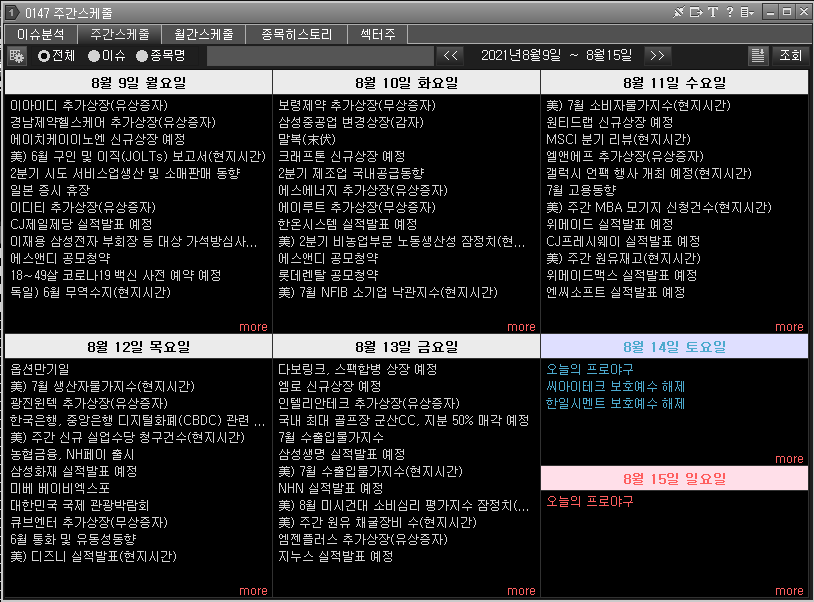The image size is (814, 602).
Task: Open the title bar list menu dropdown
Action: 747,12
